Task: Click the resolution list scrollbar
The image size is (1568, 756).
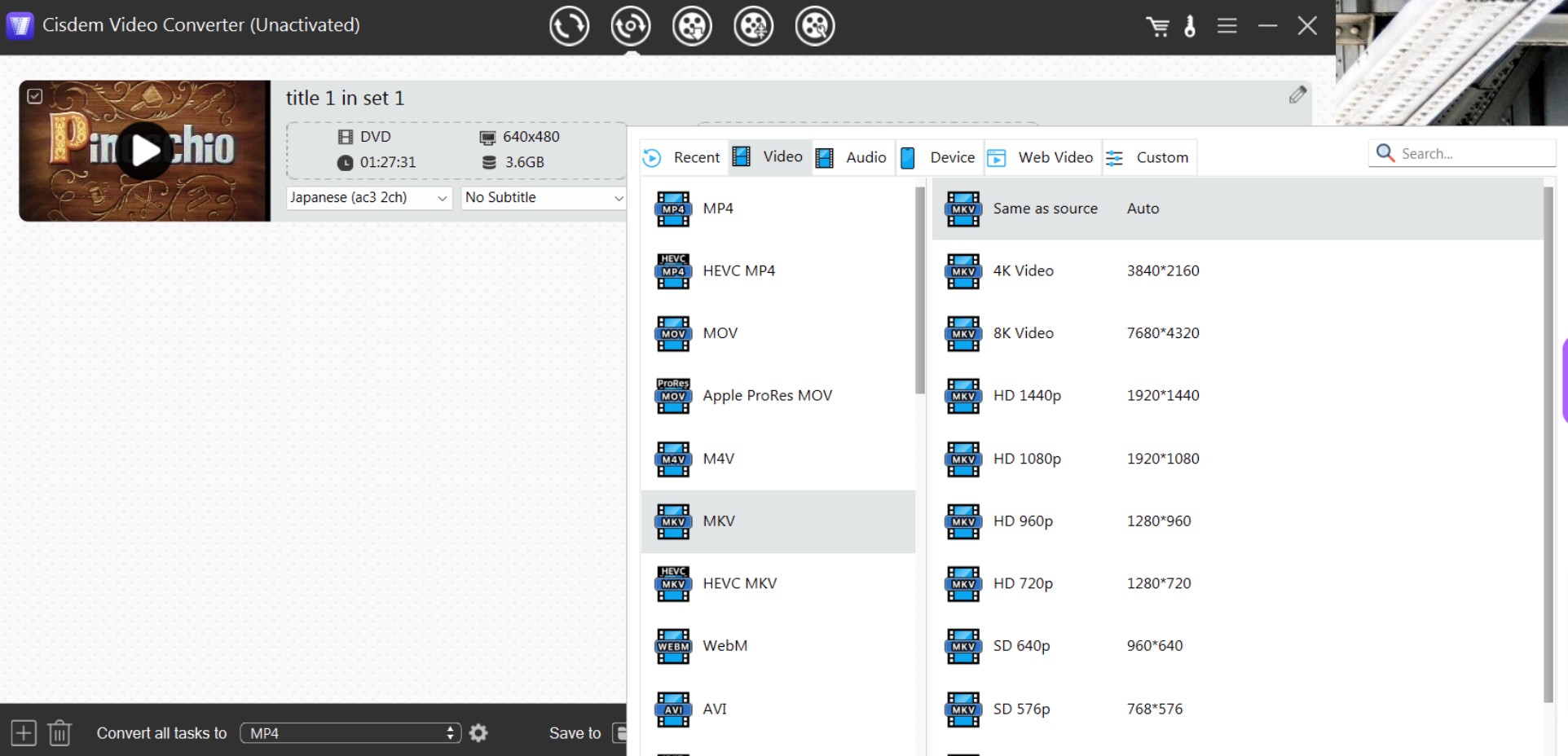Action: tap(1548, 444)
